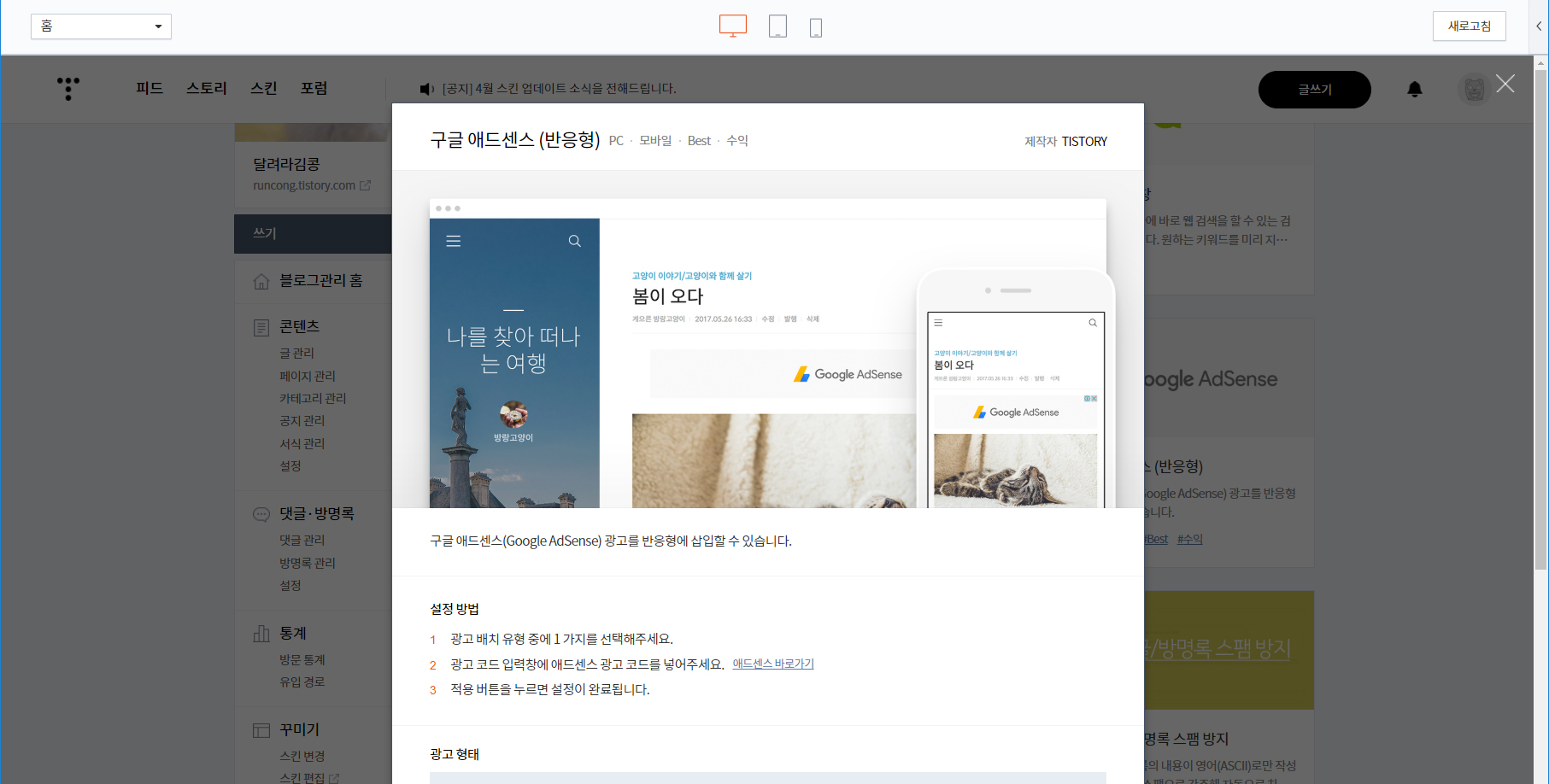Open the 피드 menu
This screenshot has height=784, width=1549.
(150, 88)
